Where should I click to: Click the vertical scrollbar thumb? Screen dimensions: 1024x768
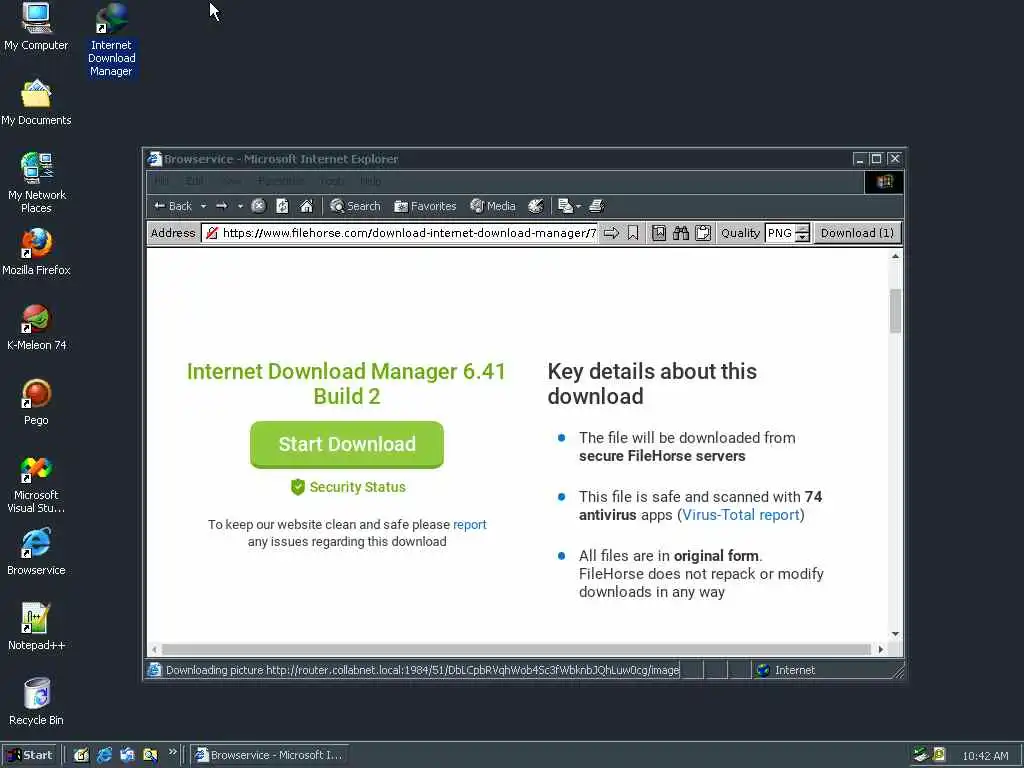point(895,311)
